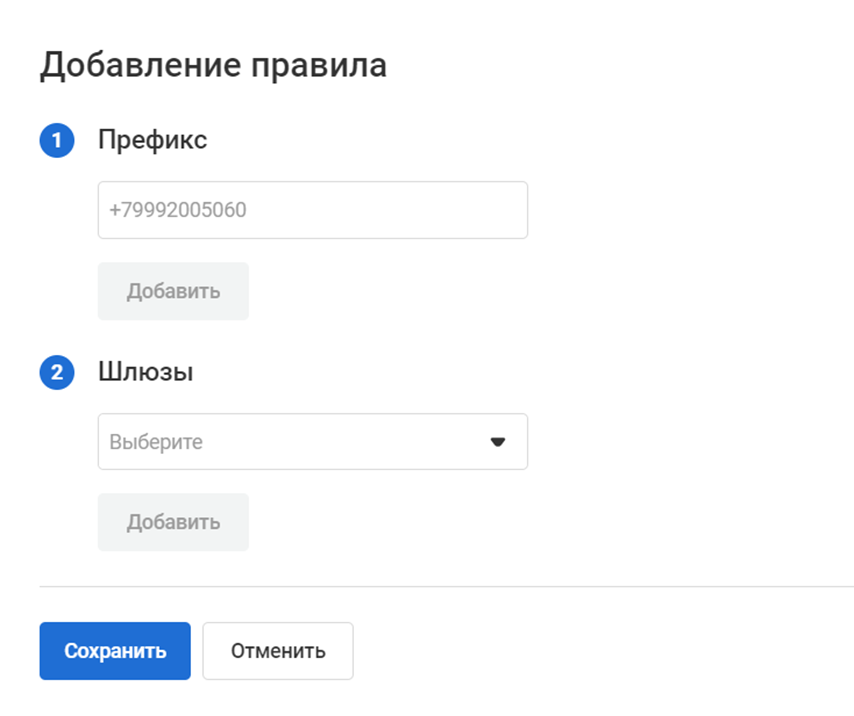Click the blue step 2 circle badge
The height and width of the screenshot is (716, 854).
(x=56, y=373)
